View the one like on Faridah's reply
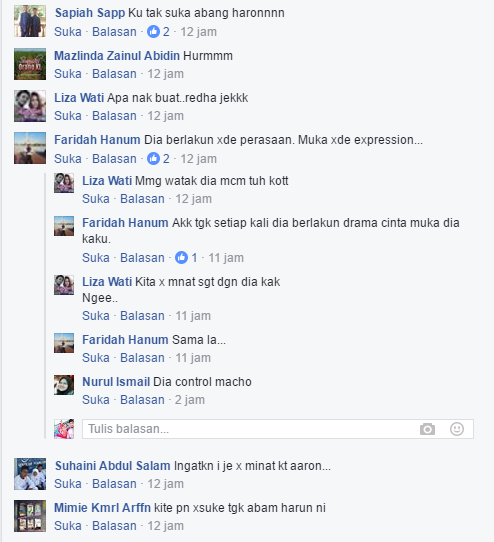This screenshot has width=494, height=542. pos(186,258)
